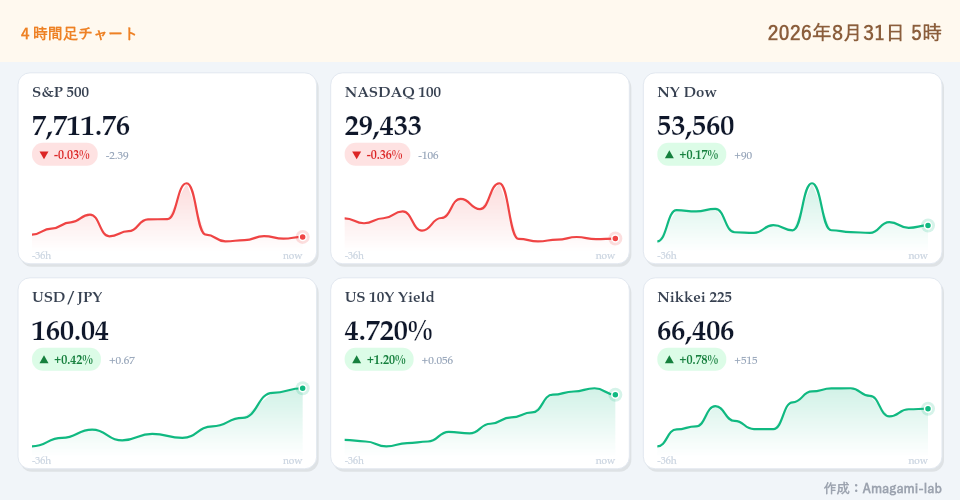This screenshot has width=960, height=500.
Task: Click the +0.78% change badge
Action: [692, 360]
